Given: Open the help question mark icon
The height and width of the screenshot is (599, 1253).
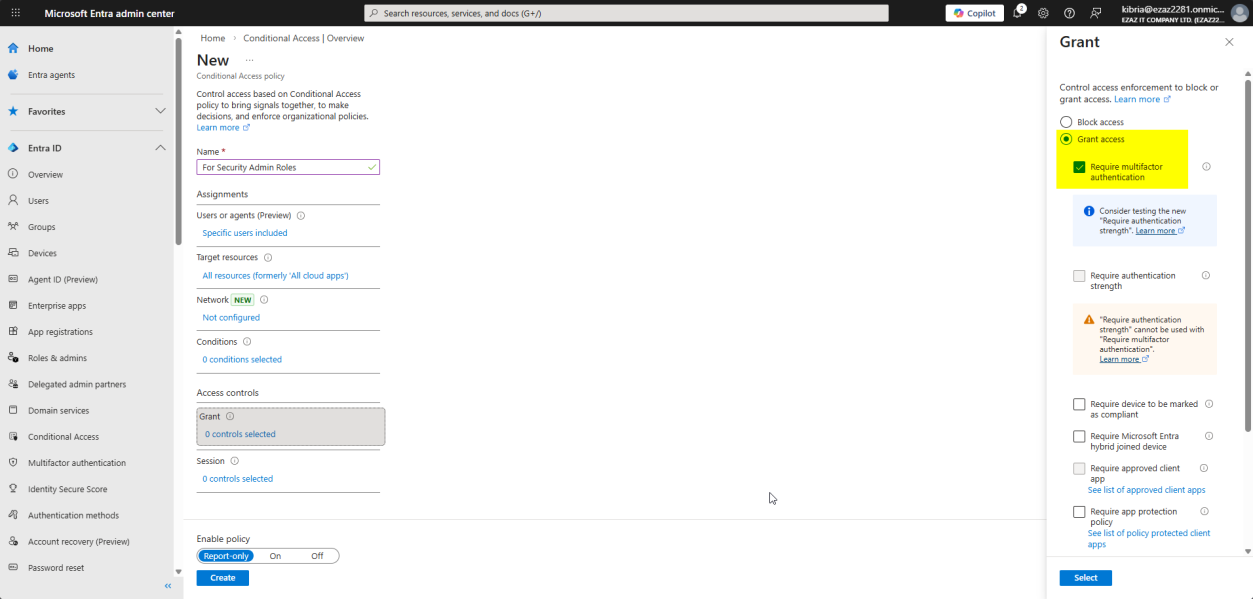Looking at the screenshot, I should [x=1069, y=13].
